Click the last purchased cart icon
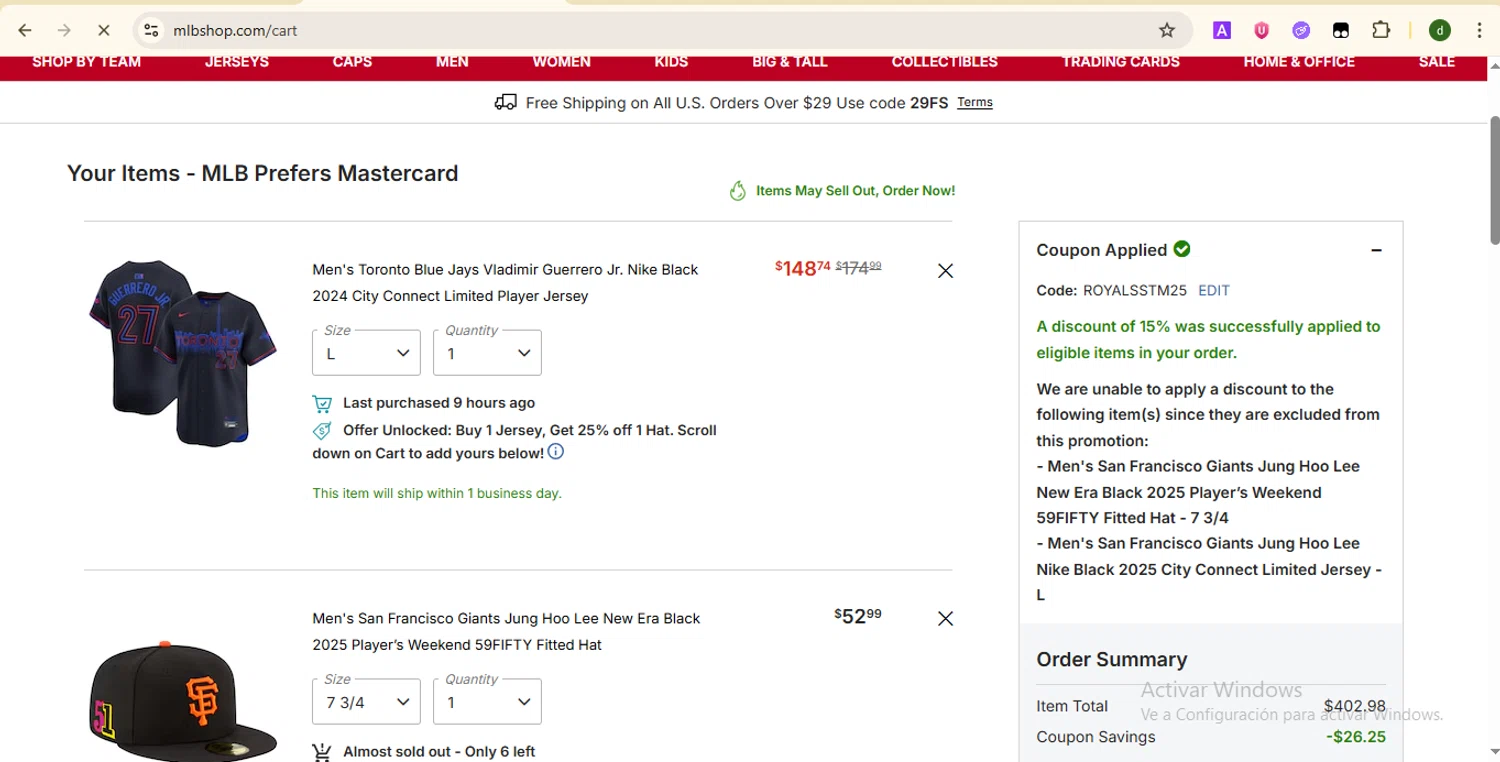Screen dimensions: 1500x762 tap(322, 403)
